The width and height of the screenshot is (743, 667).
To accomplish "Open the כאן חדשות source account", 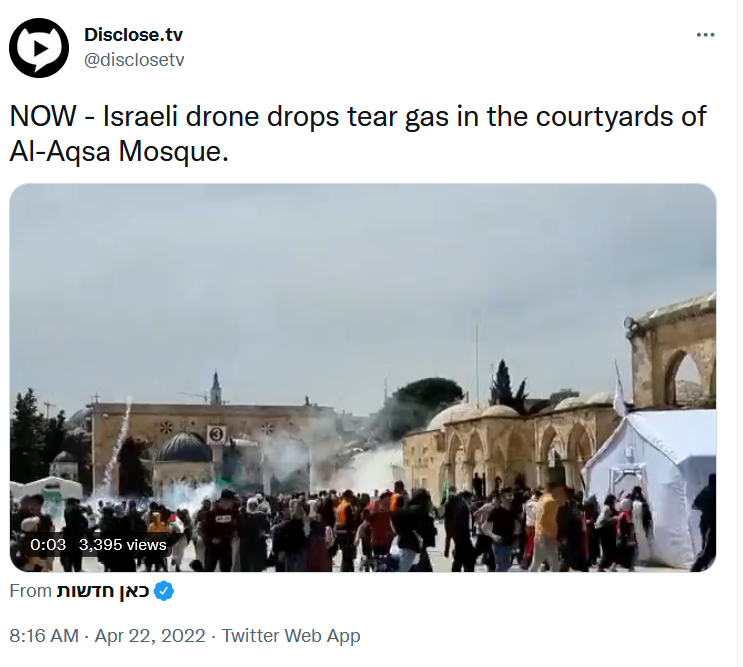I will [x=103, y=591].
